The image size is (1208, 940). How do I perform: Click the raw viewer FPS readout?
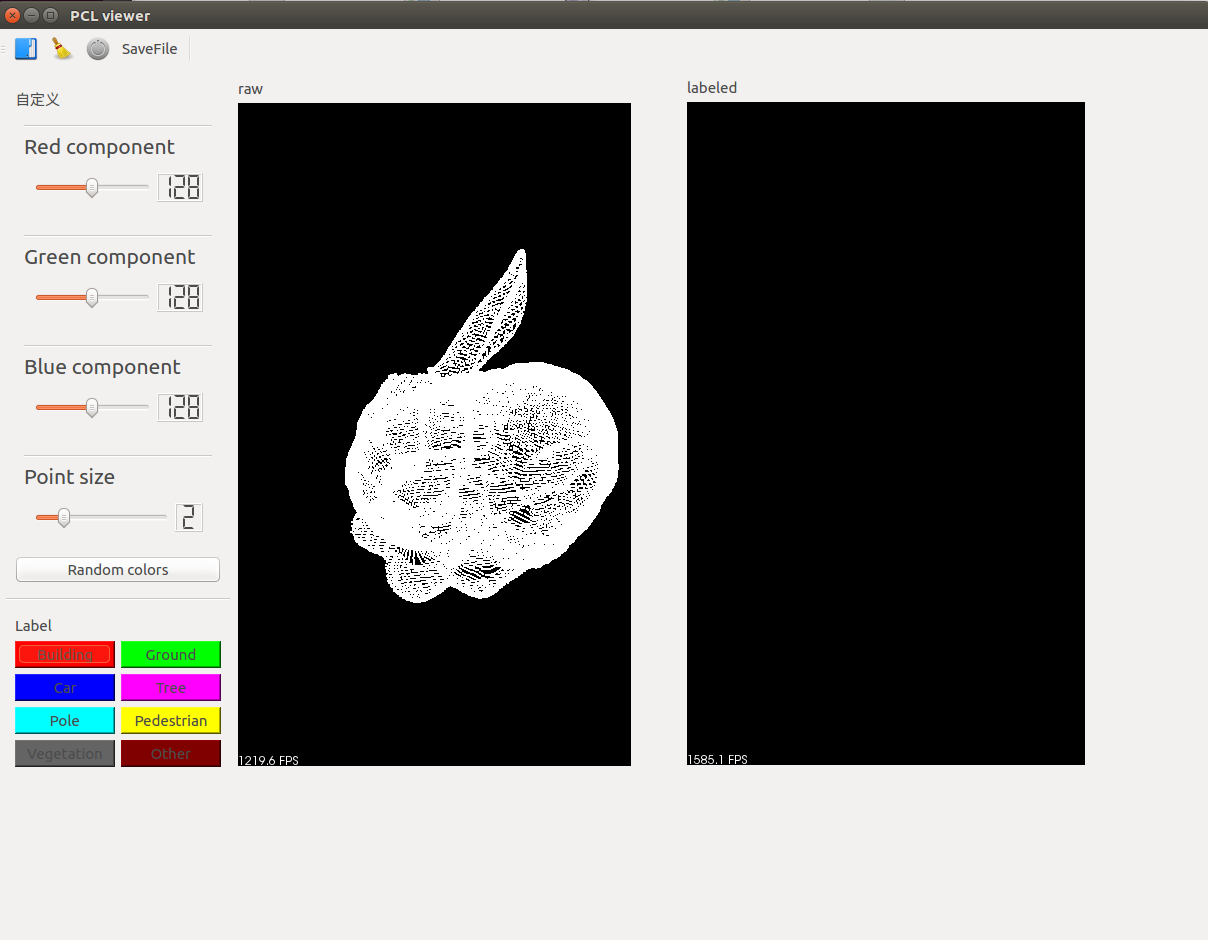coord(268,760)
